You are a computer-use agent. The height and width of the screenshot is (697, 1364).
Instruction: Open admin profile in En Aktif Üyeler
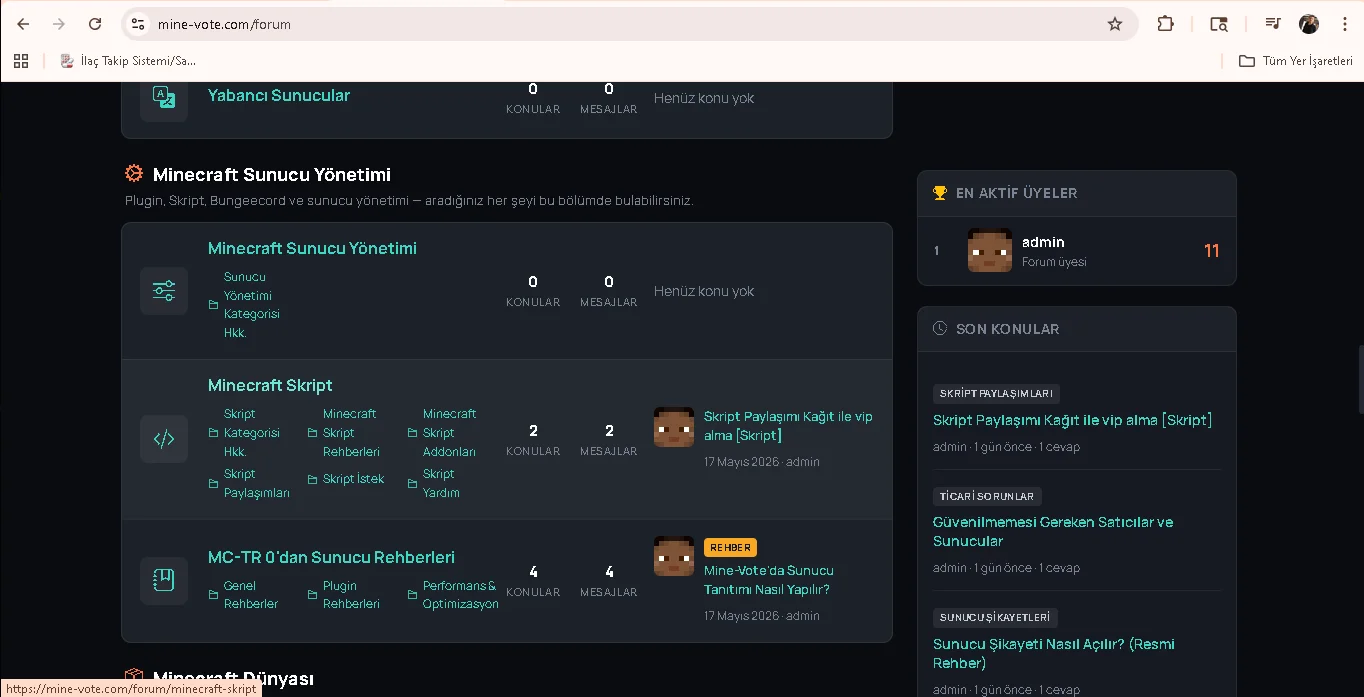pyautogui.click(x=1043, y=242)
